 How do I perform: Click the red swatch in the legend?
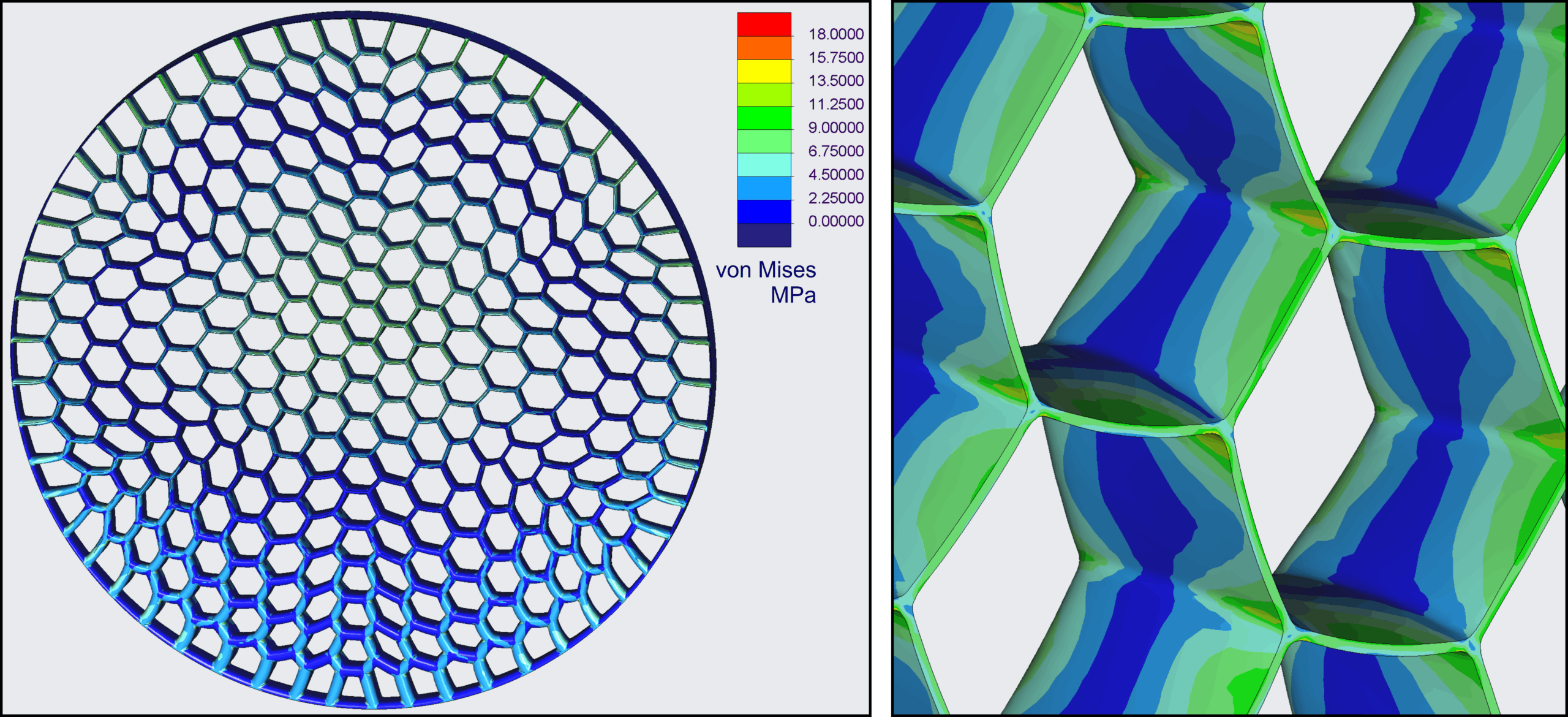tap(764, 25)
